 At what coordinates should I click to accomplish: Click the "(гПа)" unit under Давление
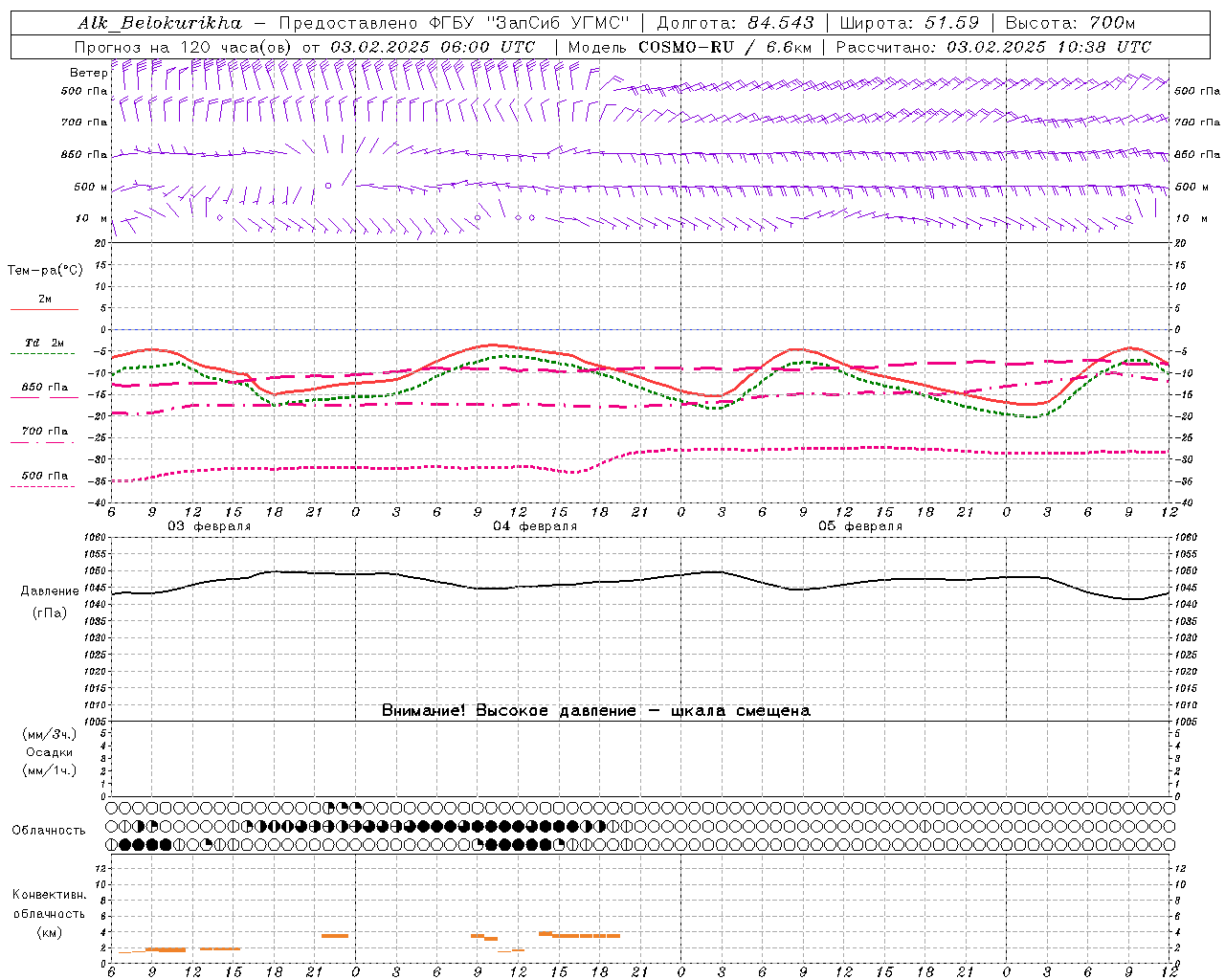coord(50,613)
